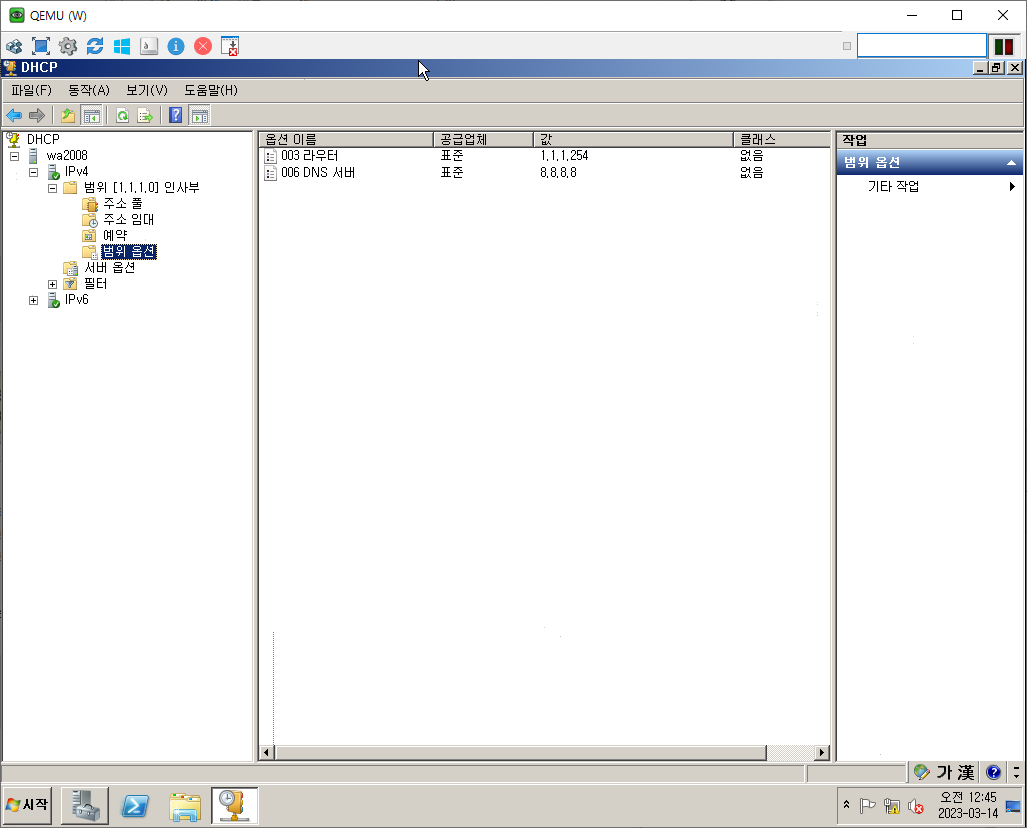Open the 동작(A) menu
The height and width of the screenshot is (828, 1027).
coord(89,90)
